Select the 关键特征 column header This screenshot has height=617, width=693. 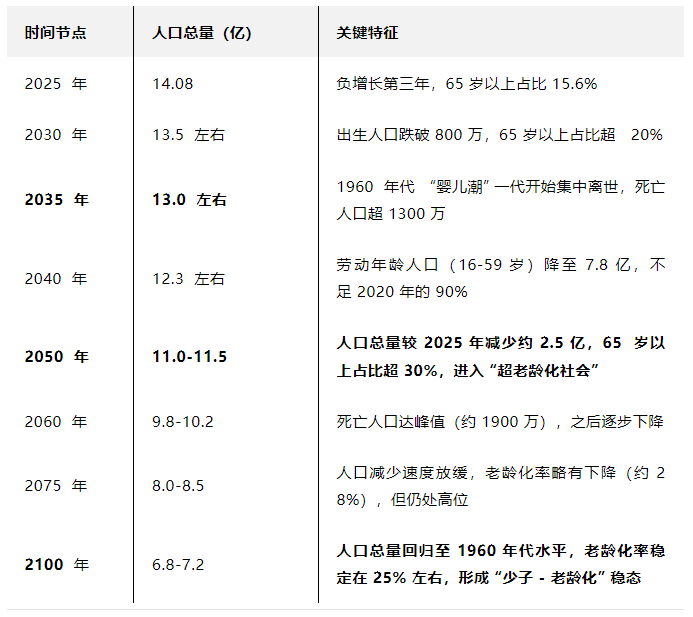367,33
